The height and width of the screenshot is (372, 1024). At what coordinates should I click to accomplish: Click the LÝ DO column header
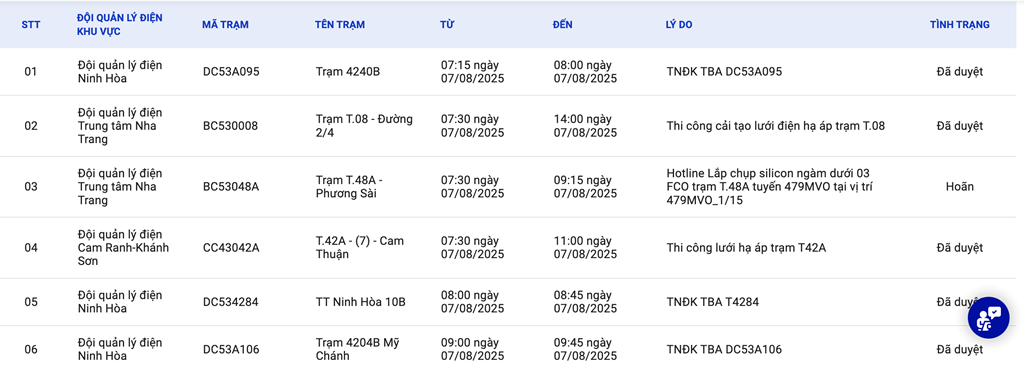(x=679, y=25)
